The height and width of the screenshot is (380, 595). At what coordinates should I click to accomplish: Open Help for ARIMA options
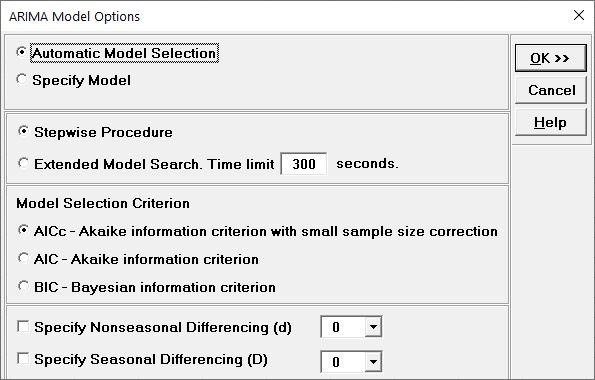(x=551, y=122)
